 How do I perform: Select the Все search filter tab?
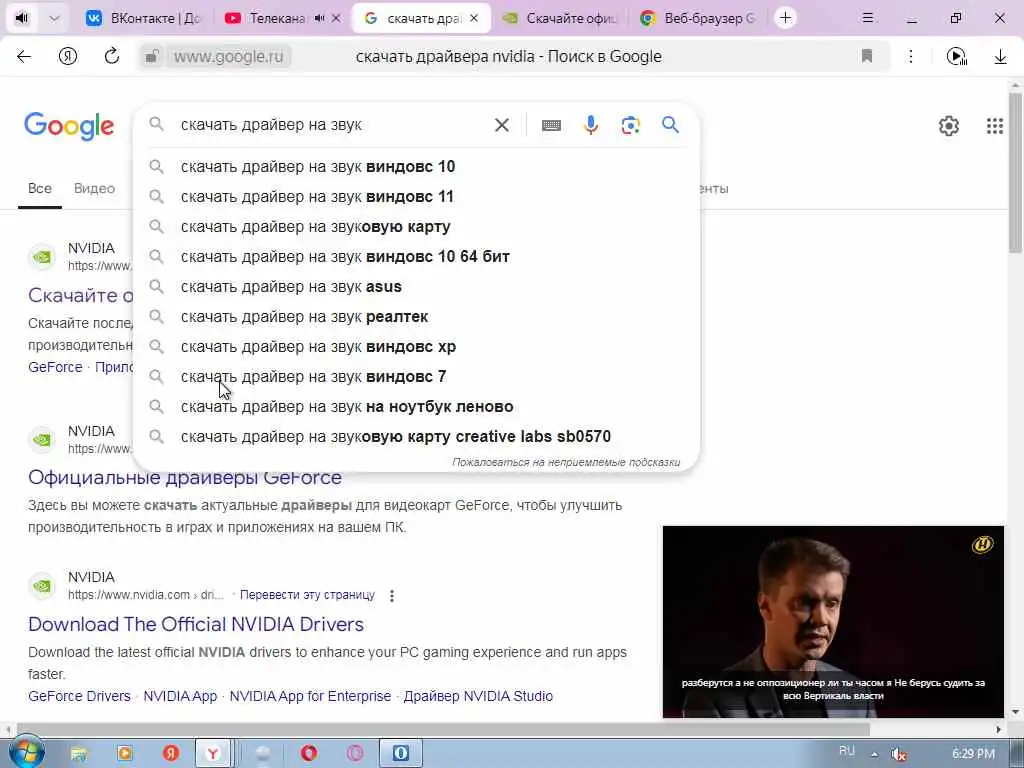[x=40, y=188]
